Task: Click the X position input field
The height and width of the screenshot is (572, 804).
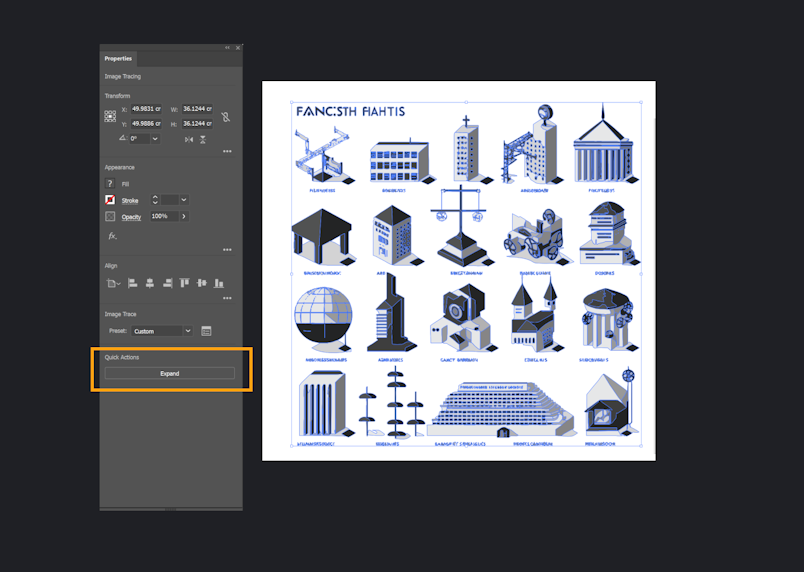Action: (146, 109)
